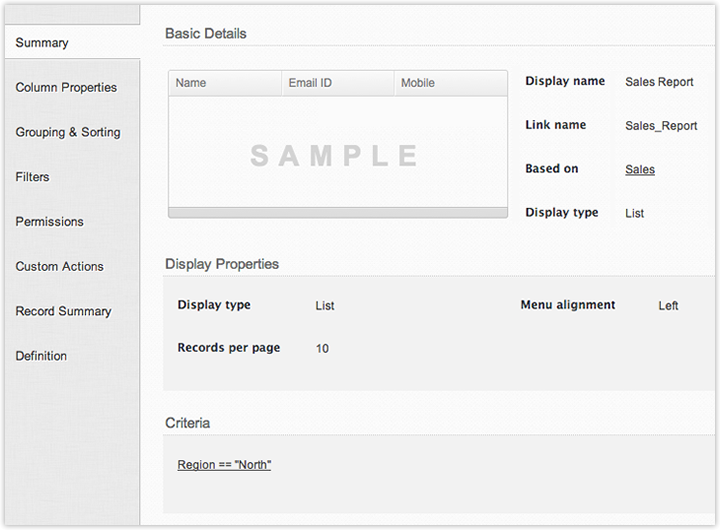Click the Sales_Report link name value
This screenshot has width=720, height=530.
tap(661, 126)
